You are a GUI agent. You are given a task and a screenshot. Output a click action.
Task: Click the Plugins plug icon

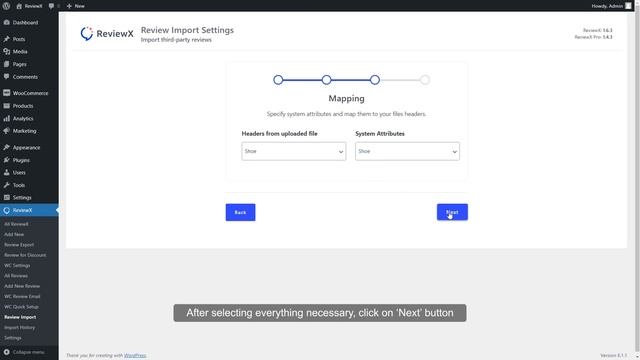(7, 160)
